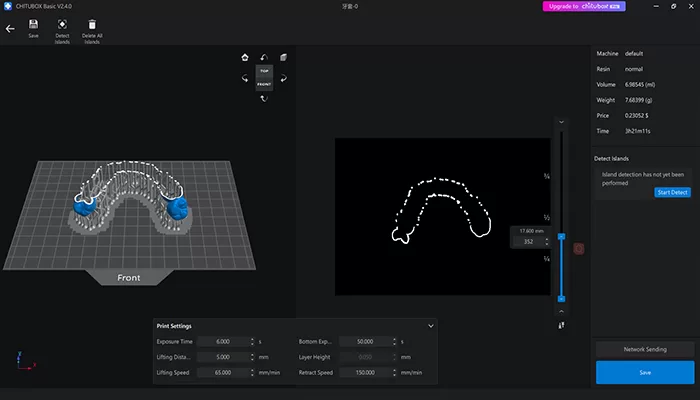The height and width of the screenshot is (400, 700).
Task: Click the sliced layer preview image
Action: click(x=442, y=217)
